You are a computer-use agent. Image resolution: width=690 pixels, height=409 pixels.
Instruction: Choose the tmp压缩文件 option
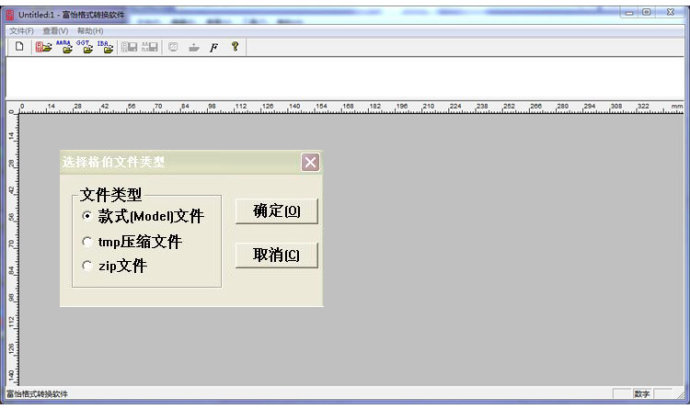point(87,242)
